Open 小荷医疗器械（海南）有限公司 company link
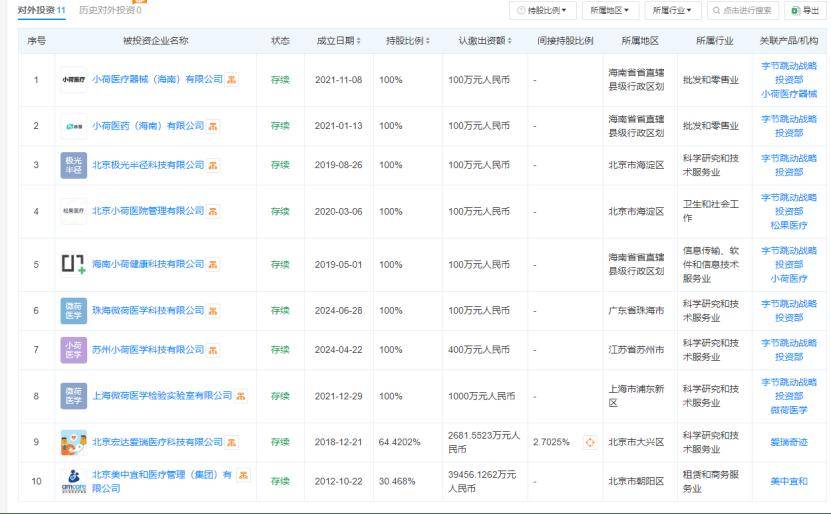 (157, 79)
